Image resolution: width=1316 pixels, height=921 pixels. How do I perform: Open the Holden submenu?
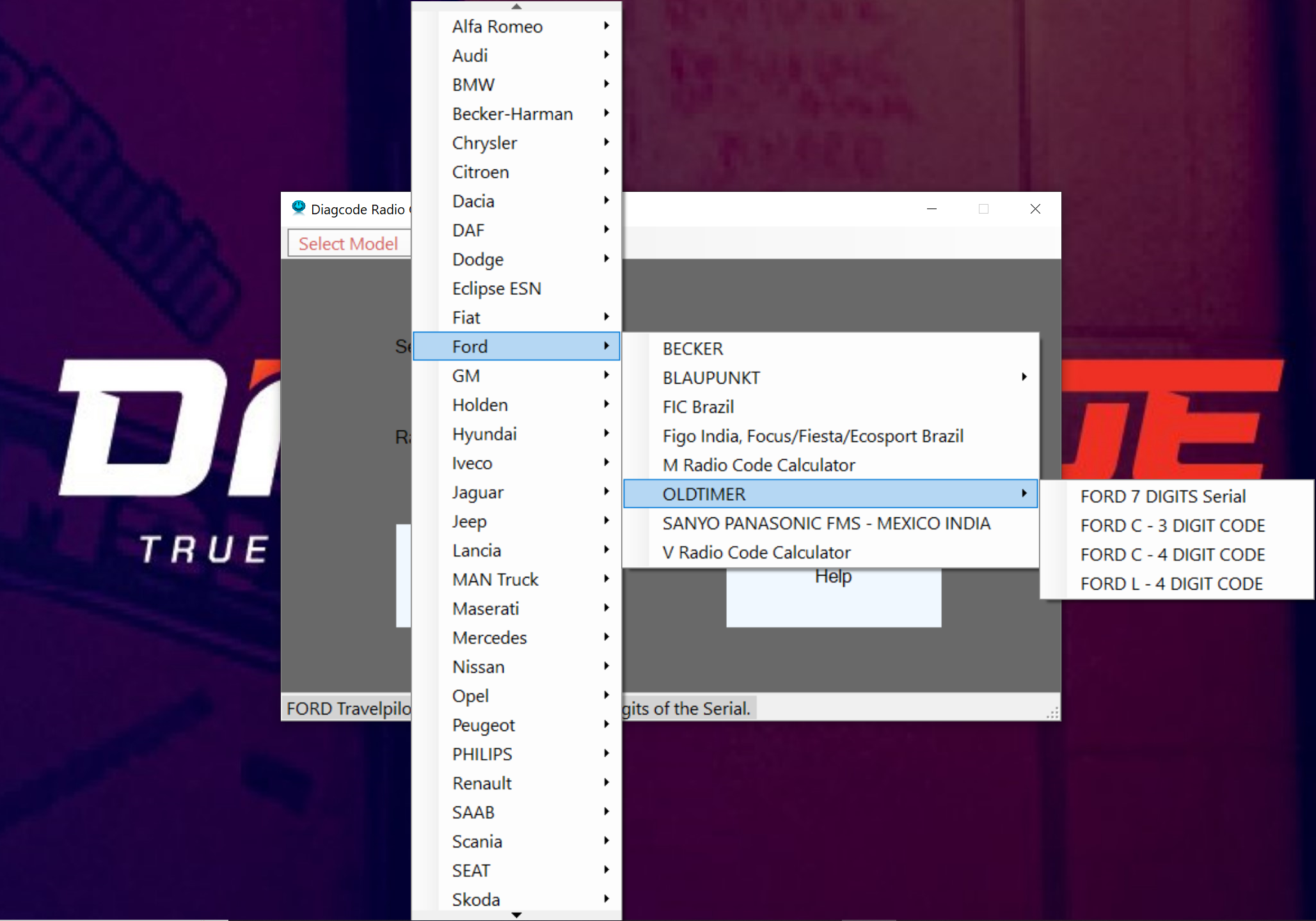(x=516, y=405)
